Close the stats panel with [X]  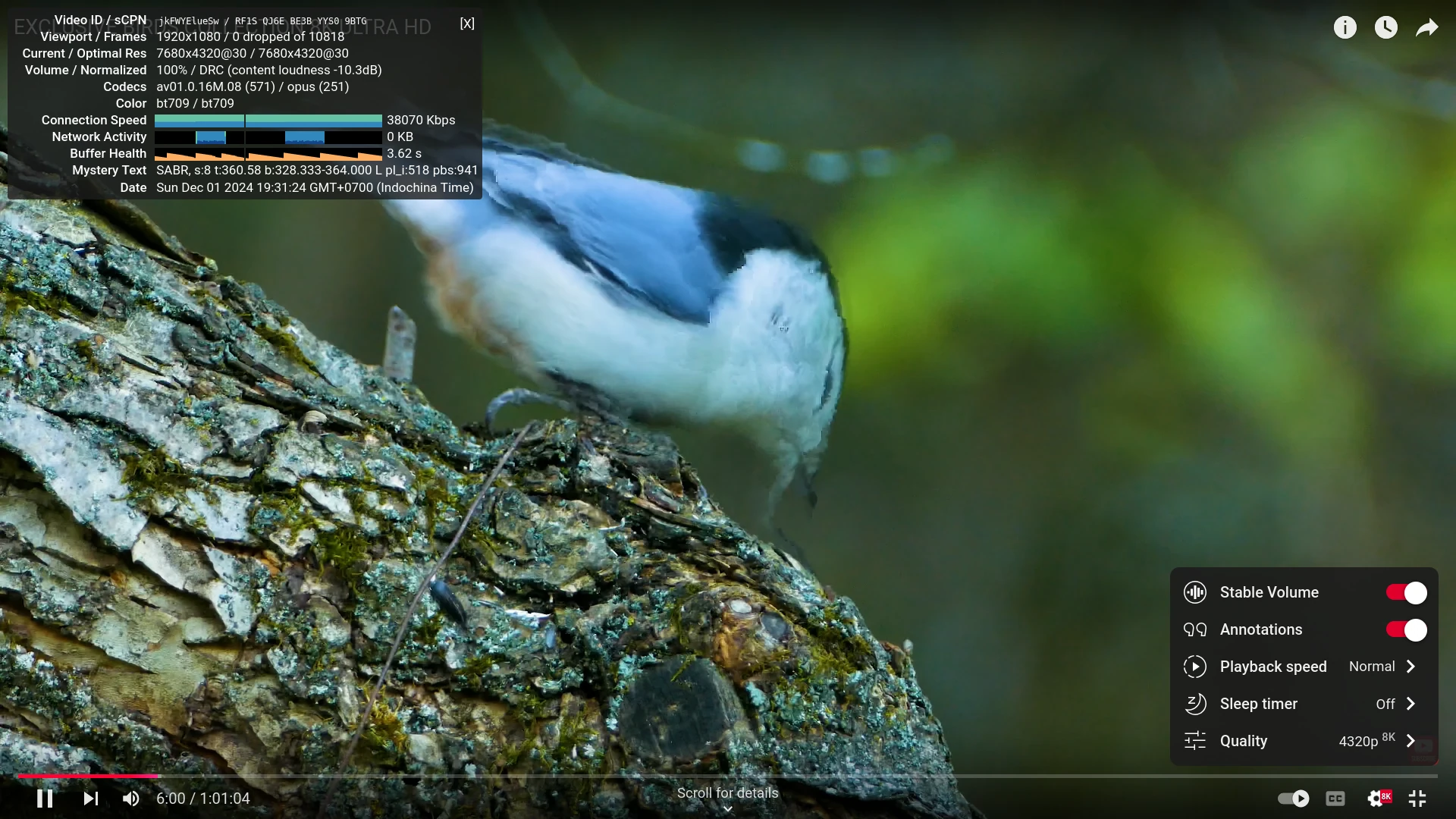467,24
